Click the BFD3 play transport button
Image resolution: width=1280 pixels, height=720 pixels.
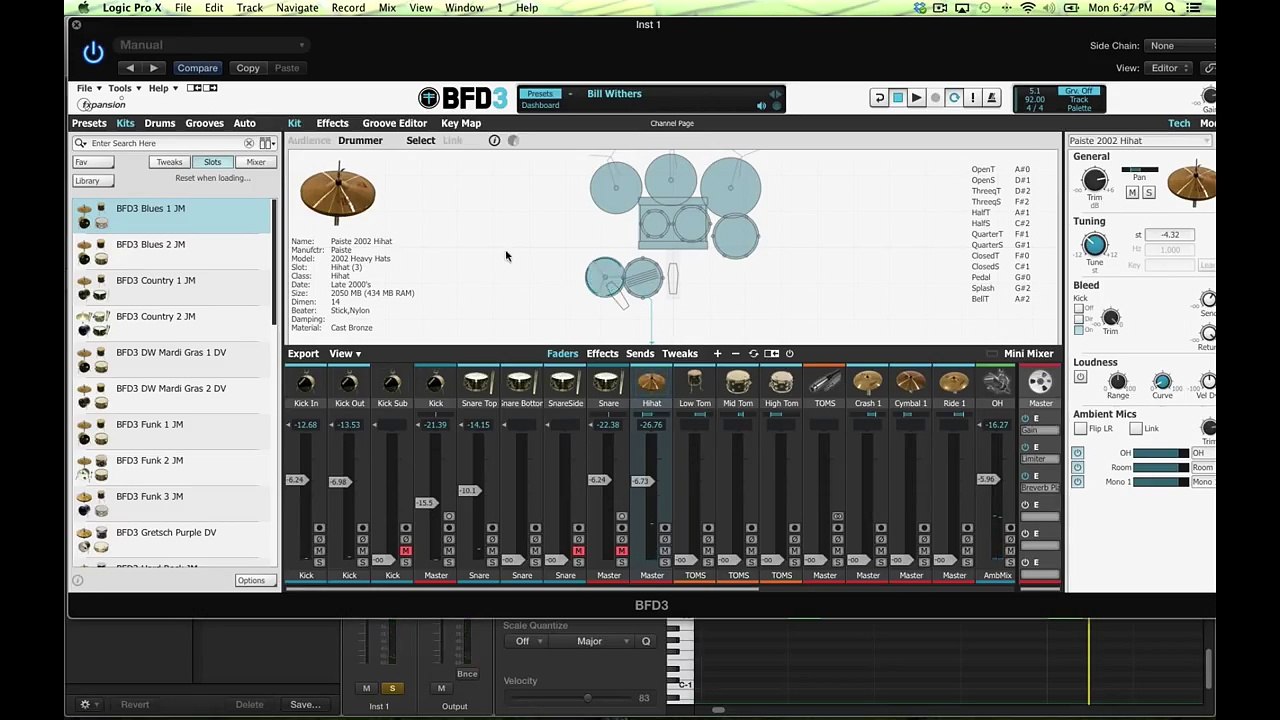click(x=916, y=98)
